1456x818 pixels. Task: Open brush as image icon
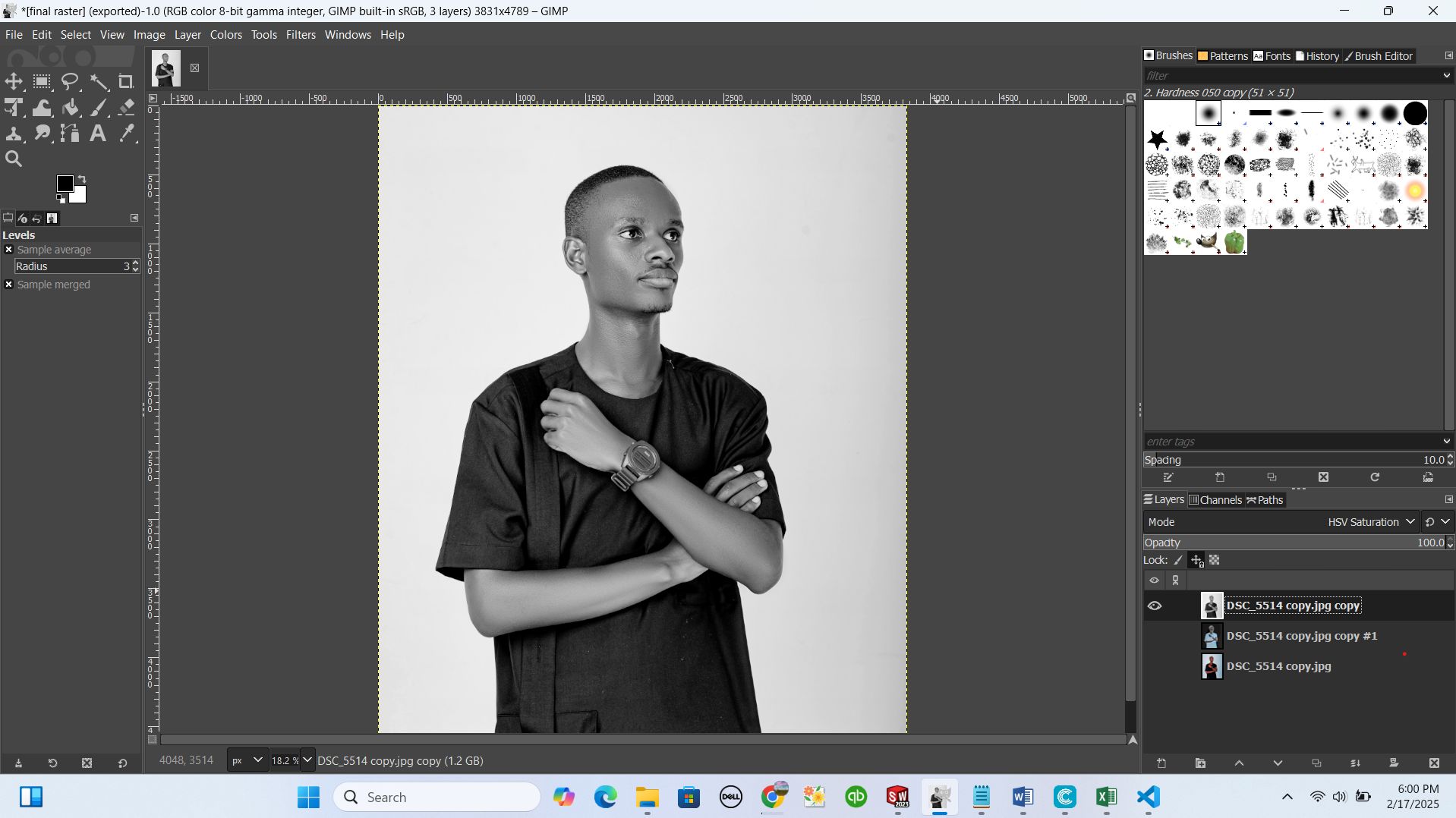click(1428, 477)
